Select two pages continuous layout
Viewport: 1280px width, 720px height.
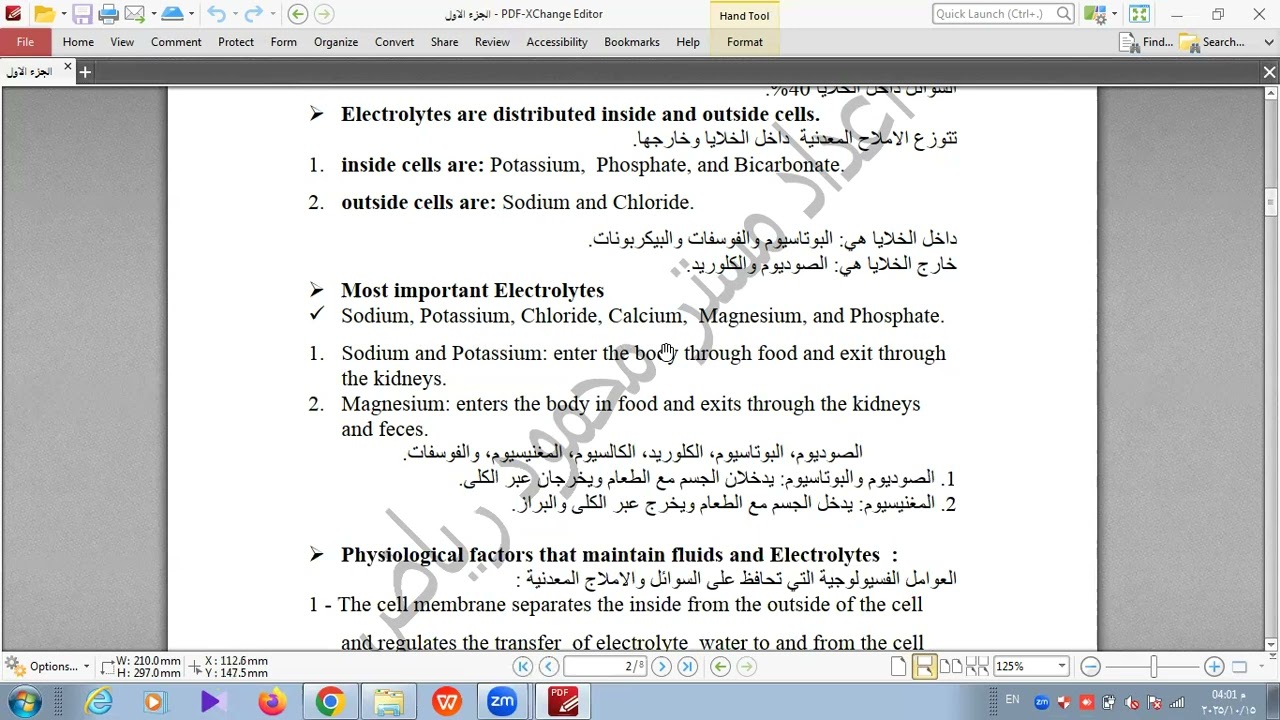(977, 666)
